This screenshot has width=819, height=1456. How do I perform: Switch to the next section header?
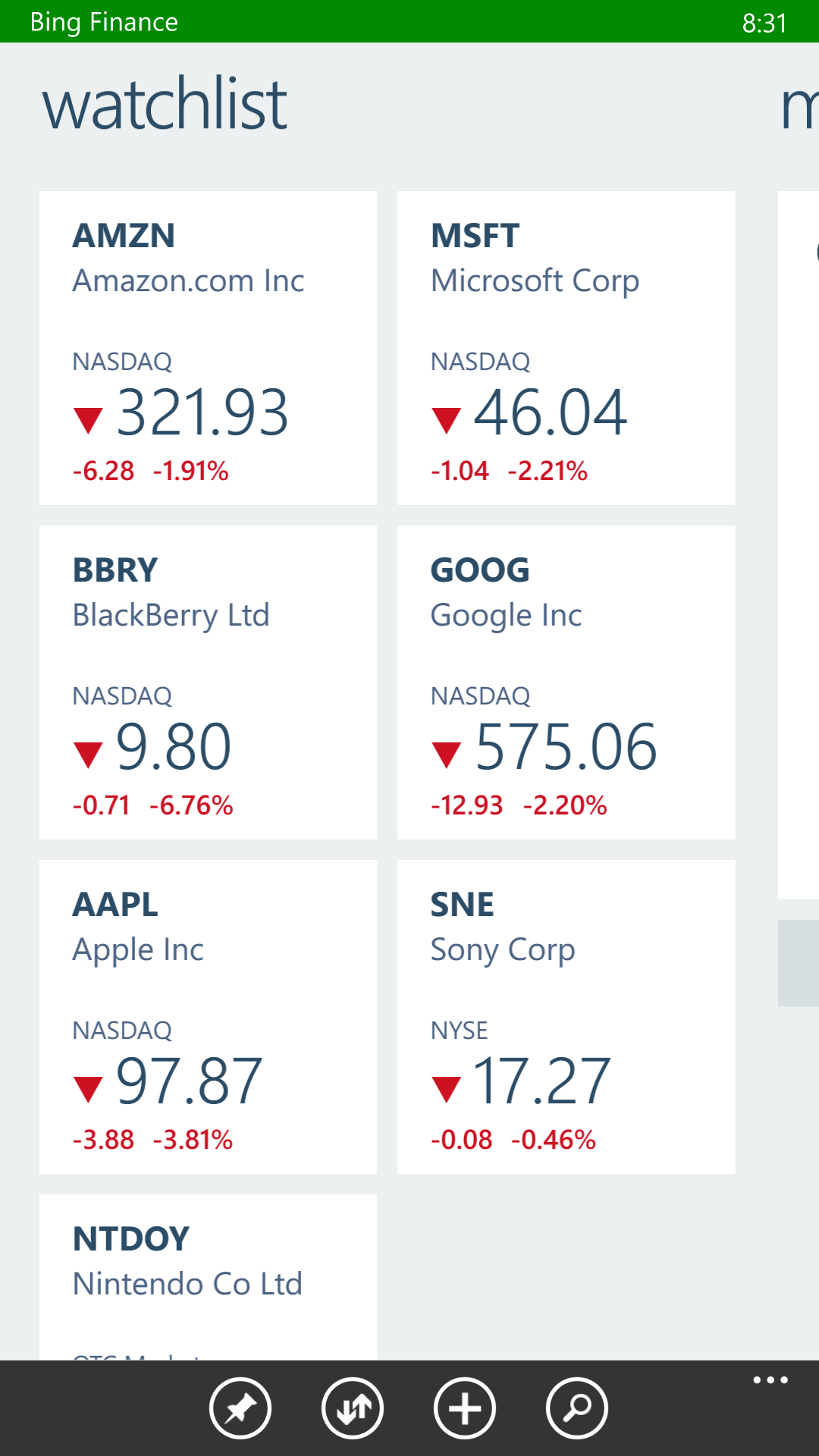pos(799,106)
